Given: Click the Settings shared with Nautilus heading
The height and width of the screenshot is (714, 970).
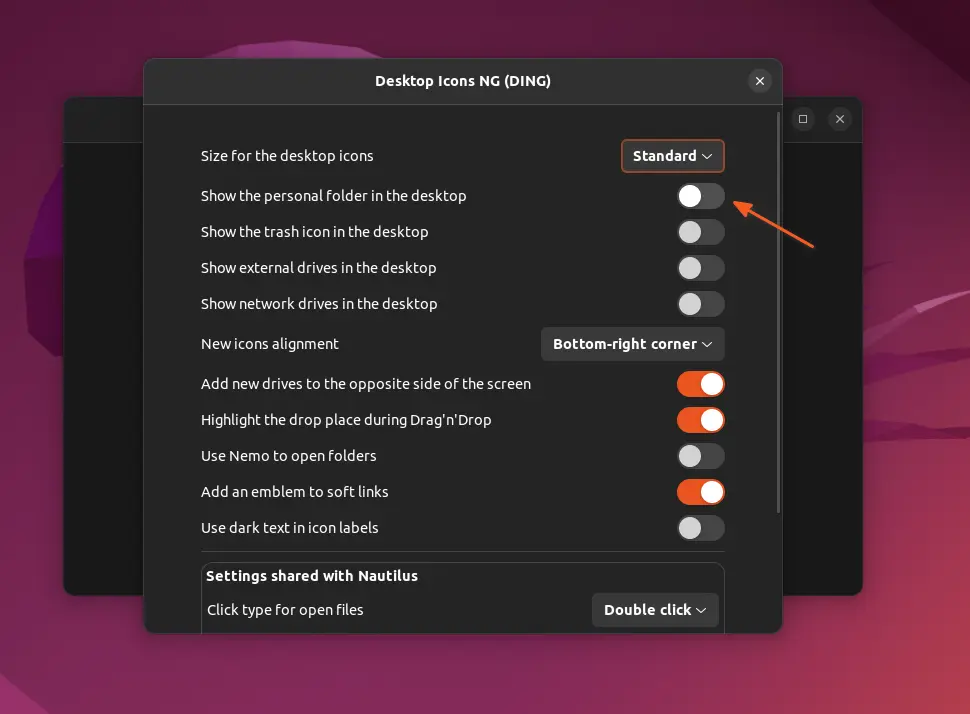Looking at the screenshot, I should coord(312,576).
